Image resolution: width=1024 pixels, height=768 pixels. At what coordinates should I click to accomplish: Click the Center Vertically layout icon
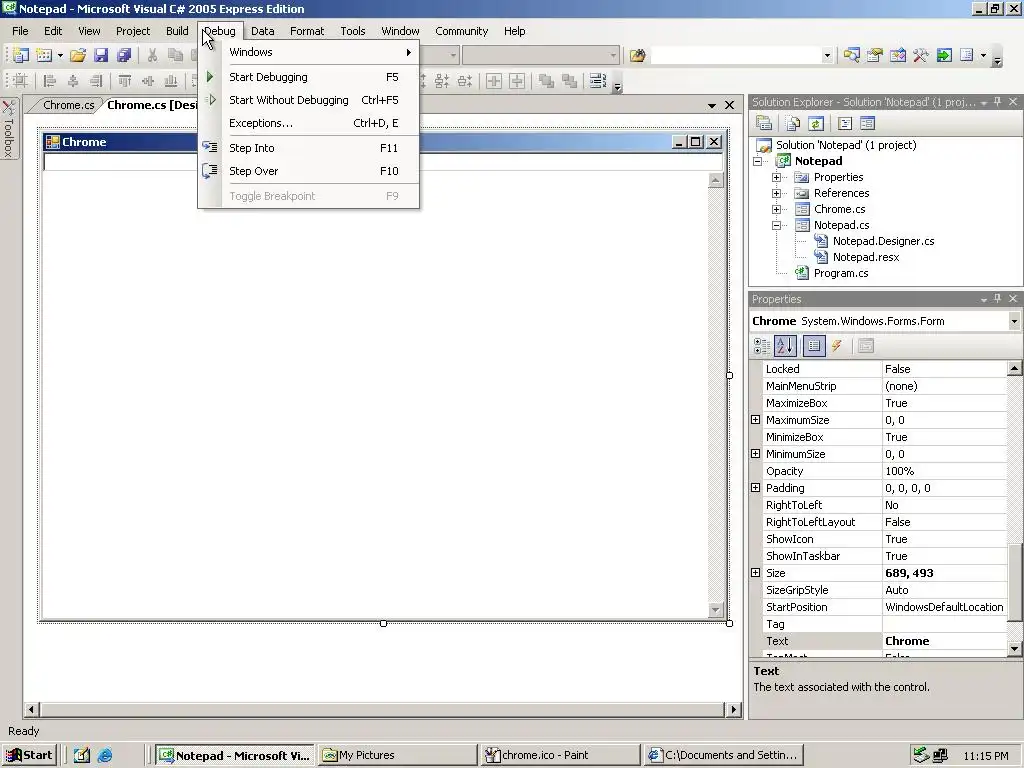517,81
